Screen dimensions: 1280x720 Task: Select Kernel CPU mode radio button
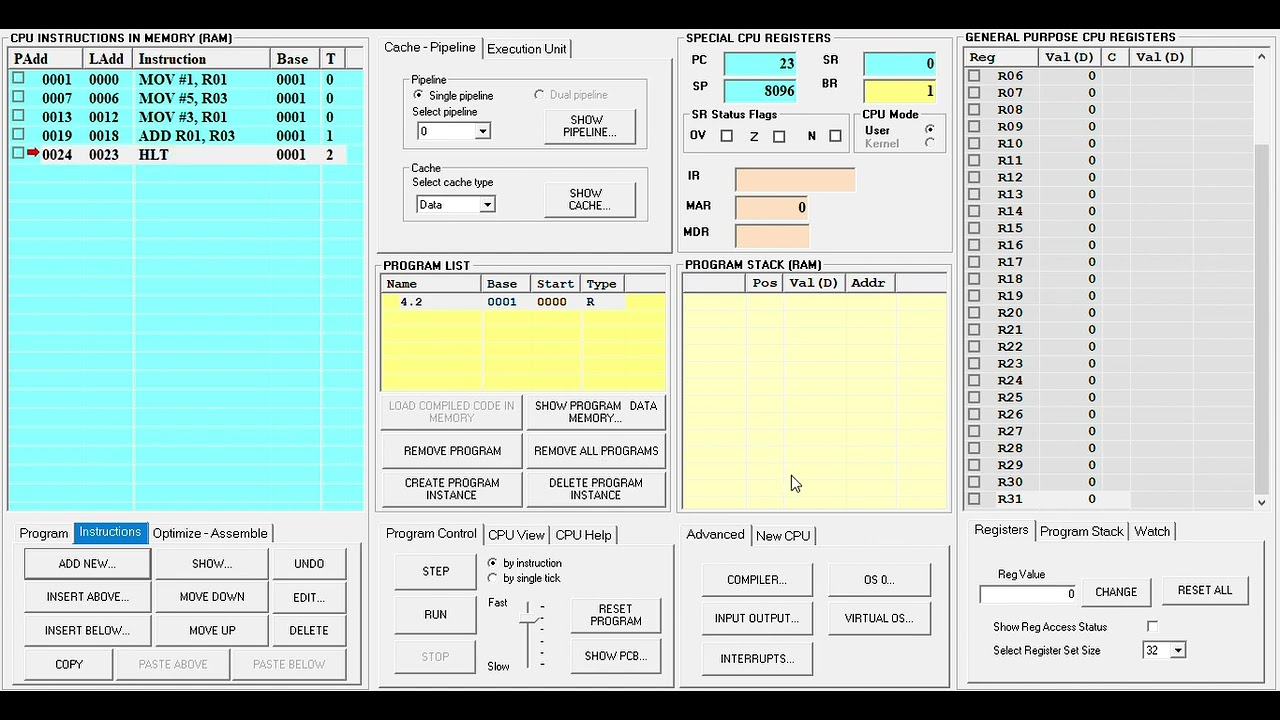pyautogui.click(x=930, y=143)
